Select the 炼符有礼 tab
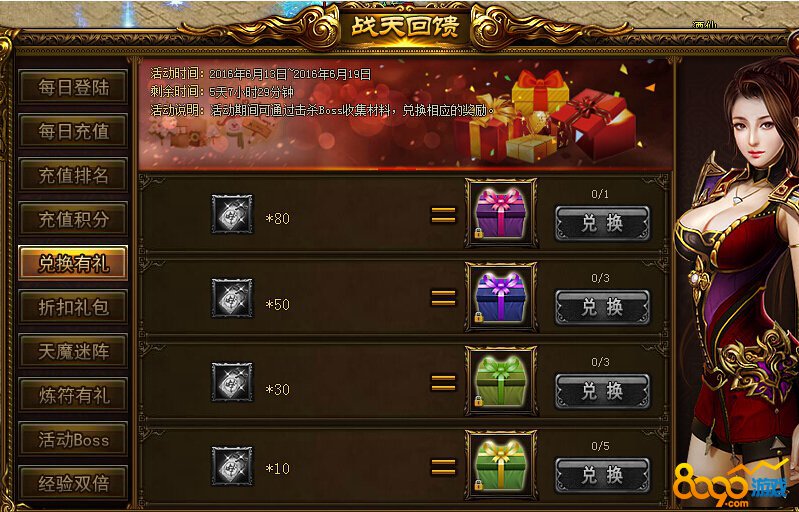 point(73,395)
